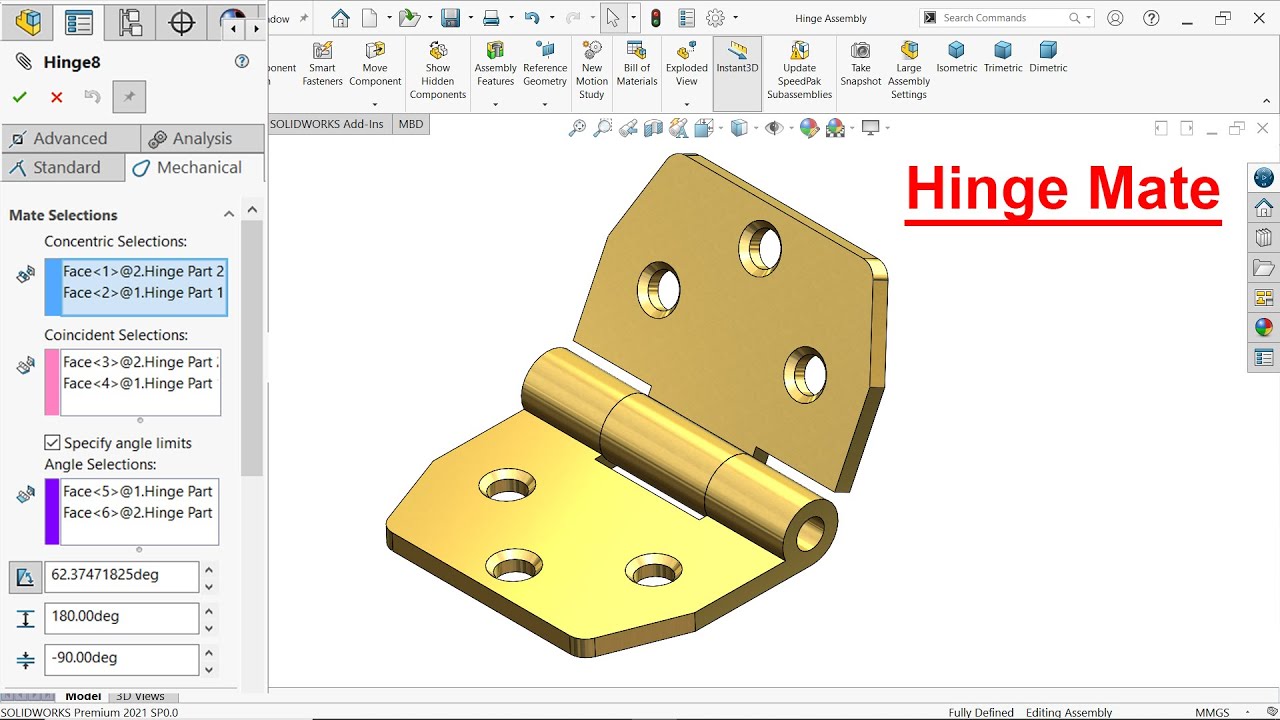Save the document with floppy icon
This screenshot has height=720, width=1280.
click(450, 18)
